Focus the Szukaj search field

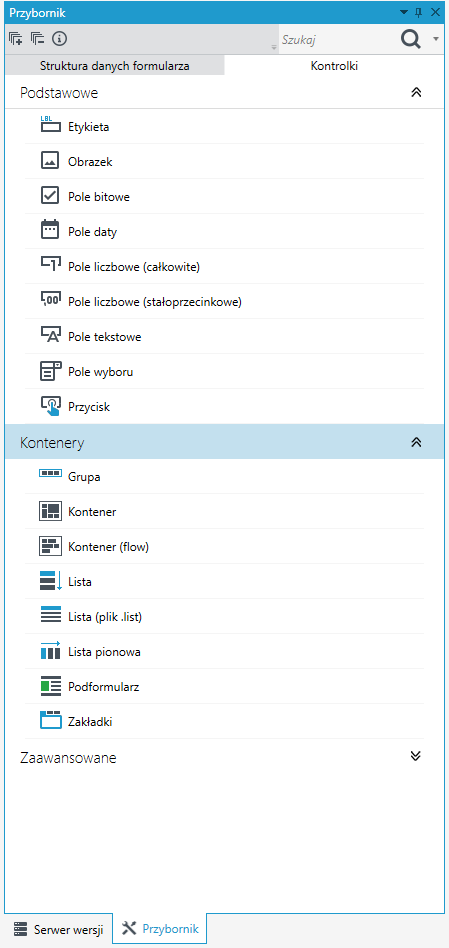point(337,40)
